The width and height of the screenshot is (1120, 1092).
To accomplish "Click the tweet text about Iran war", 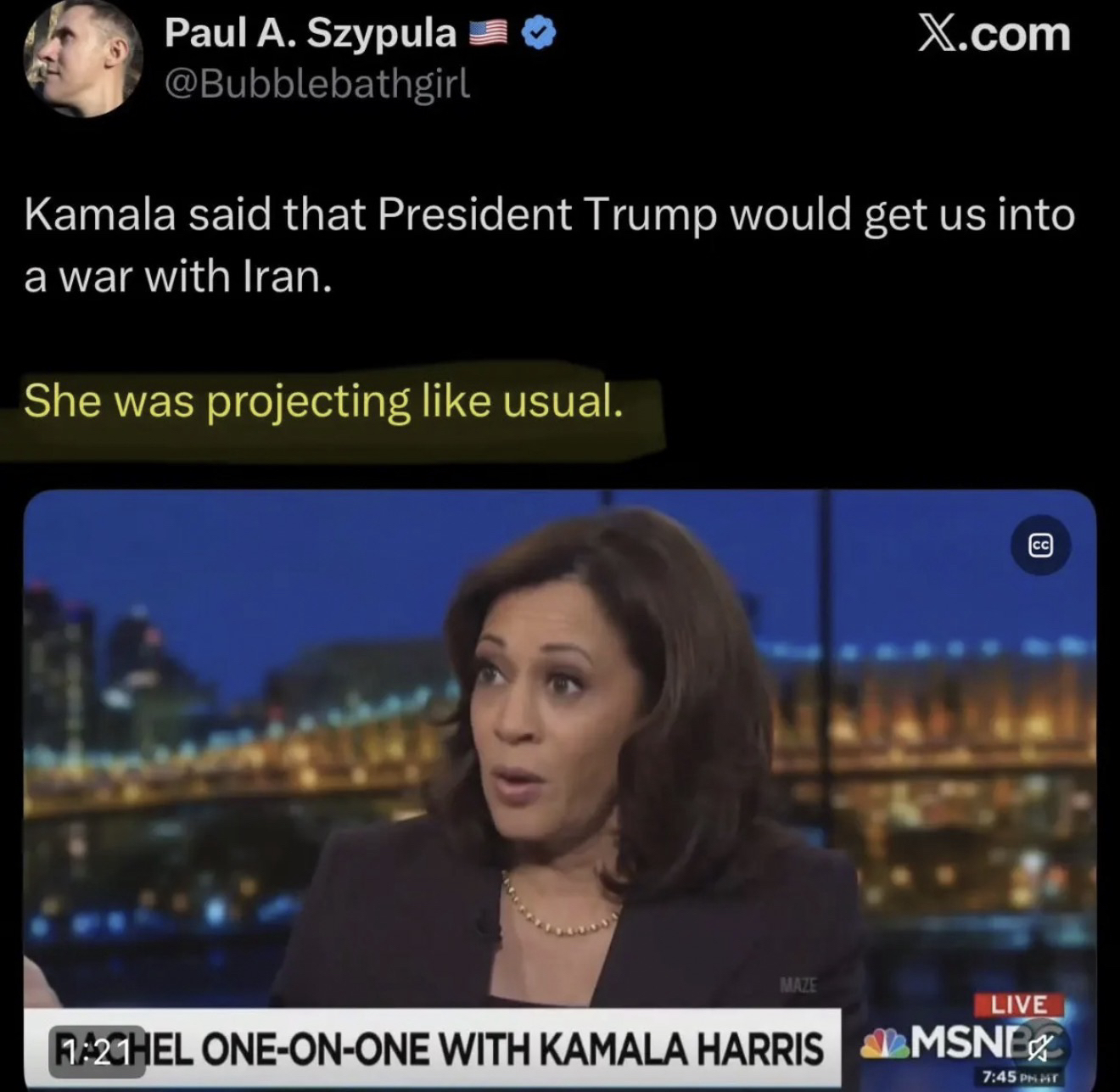I will click(x=549, y=245).
